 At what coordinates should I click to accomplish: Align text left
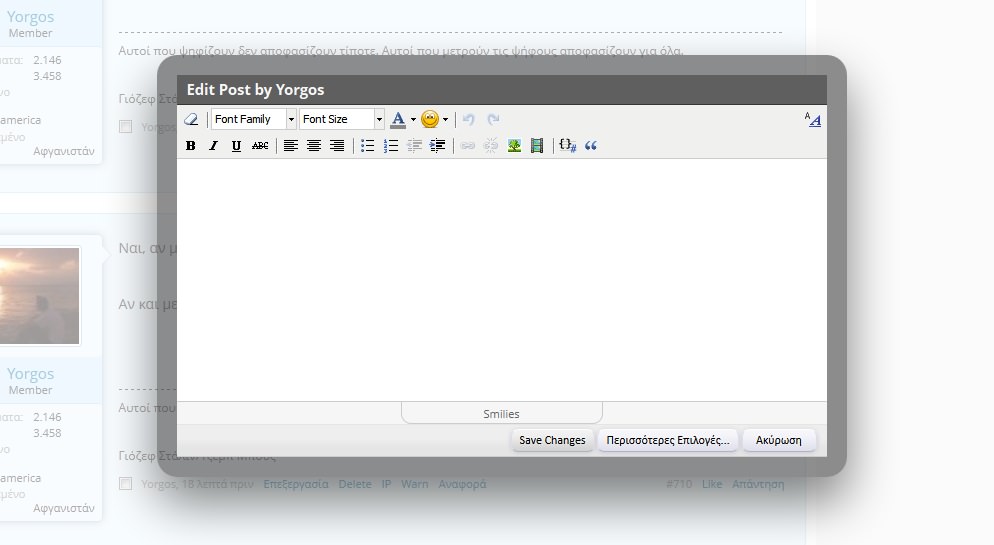290,146
